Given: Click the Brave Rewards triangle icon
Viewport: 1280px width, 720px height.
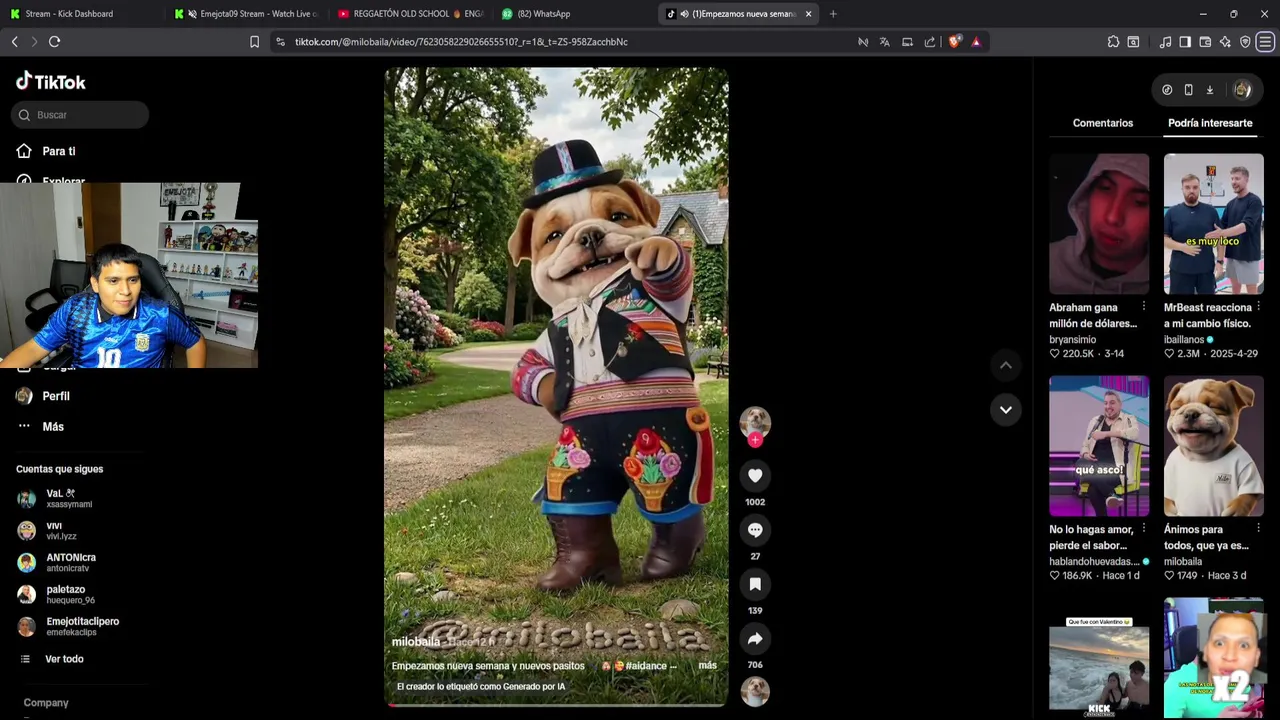Looking at the screenshot, I should coord(976,42).
